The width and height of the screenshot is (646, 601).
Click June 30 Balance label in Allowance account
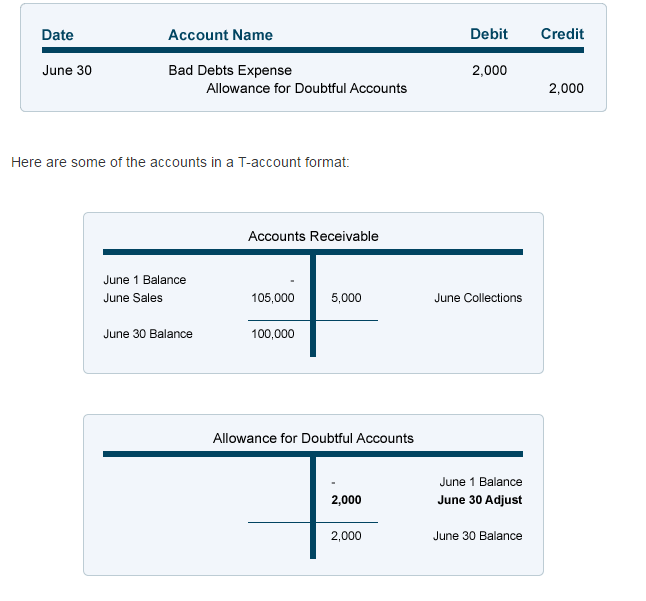tap(477, 536)
